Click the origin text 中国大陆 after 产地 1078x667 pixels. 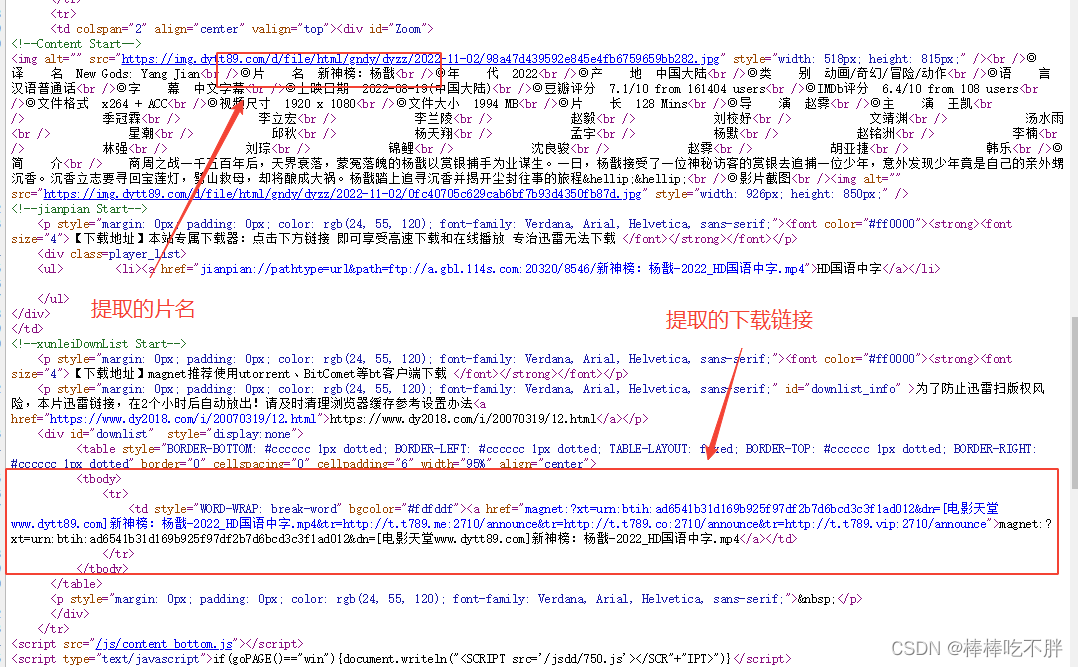[x=682, y=74]
